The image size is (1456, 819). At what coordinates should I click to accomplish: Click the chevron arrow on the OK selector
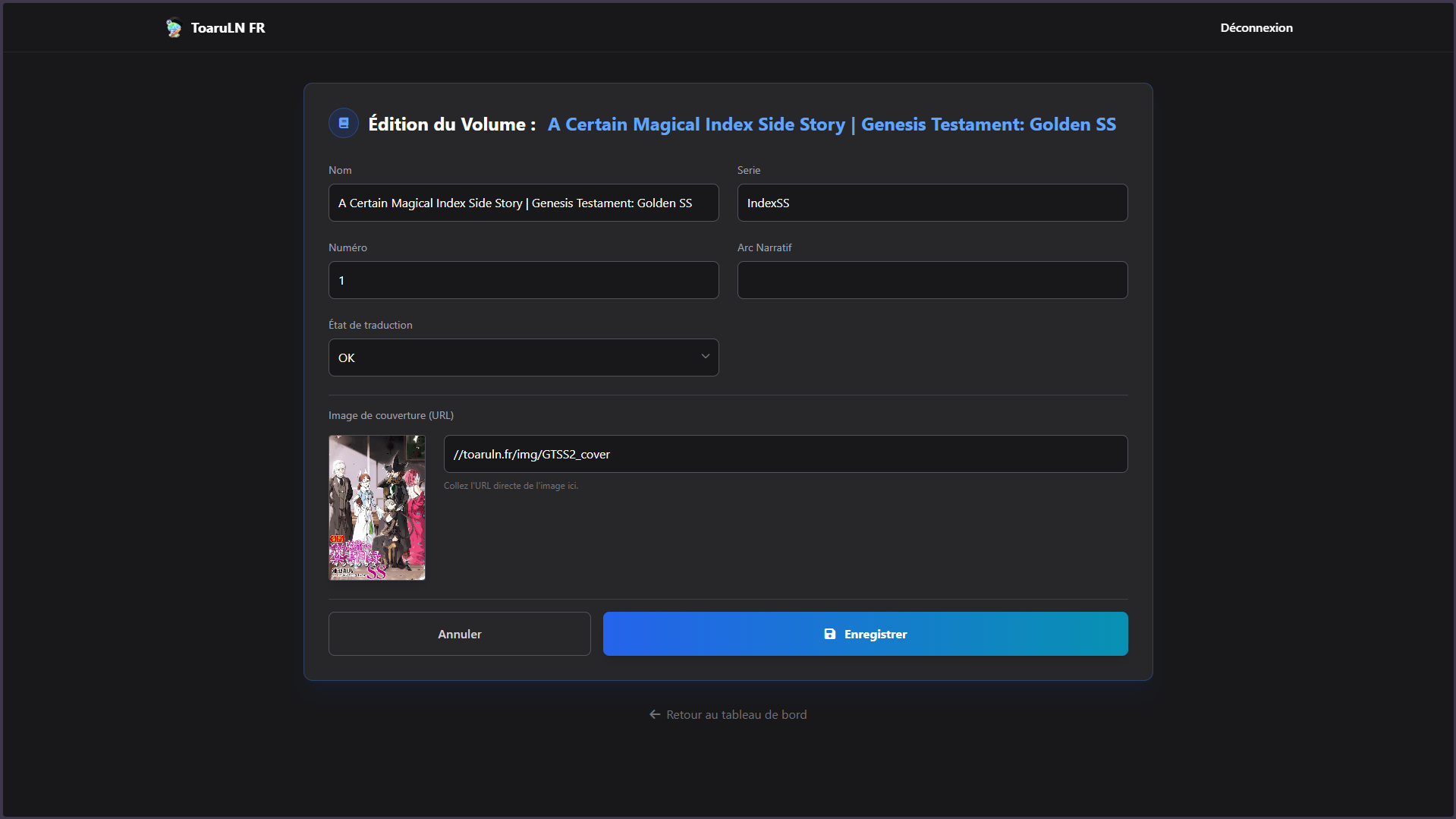coord(705,357)
